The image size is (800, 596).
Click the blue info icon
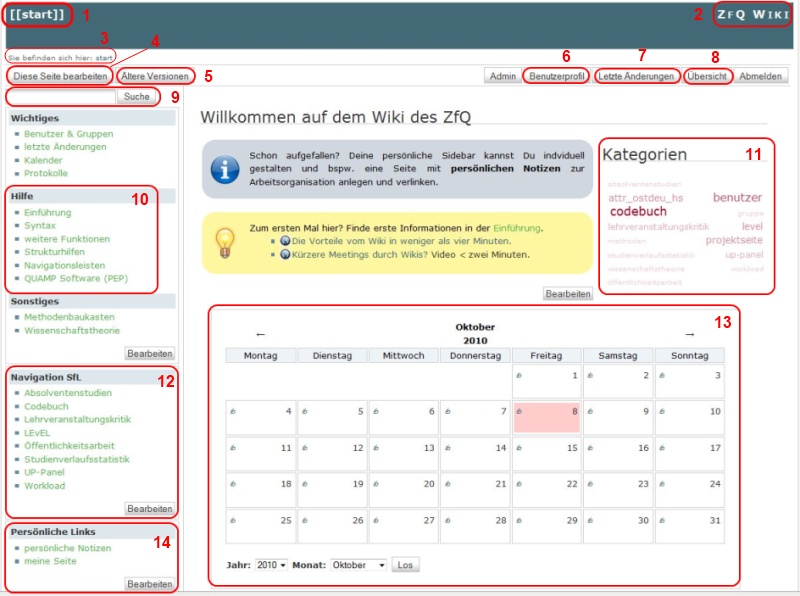(224, 168)
